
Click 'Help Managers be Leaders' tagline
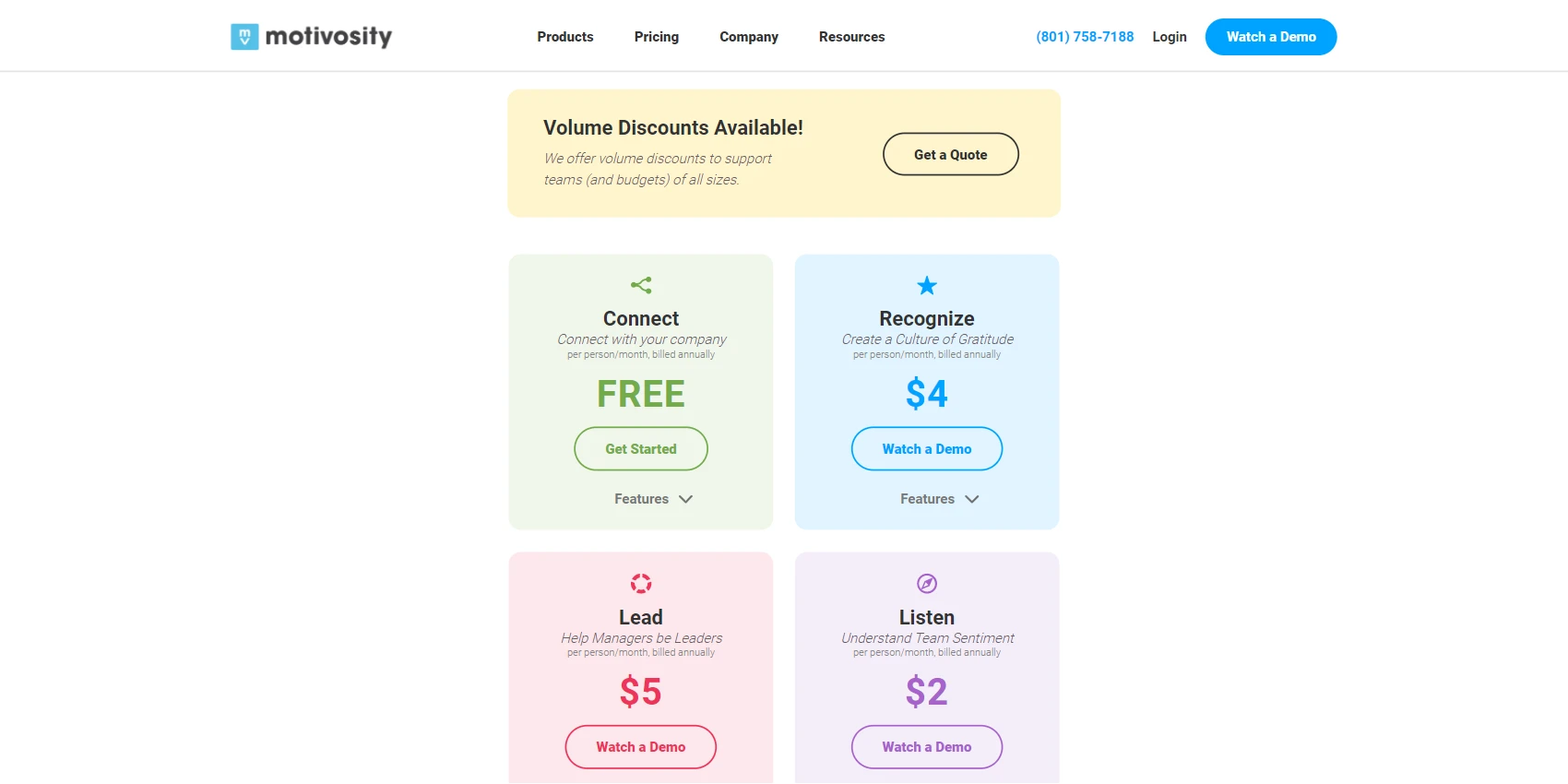point(641,638)
